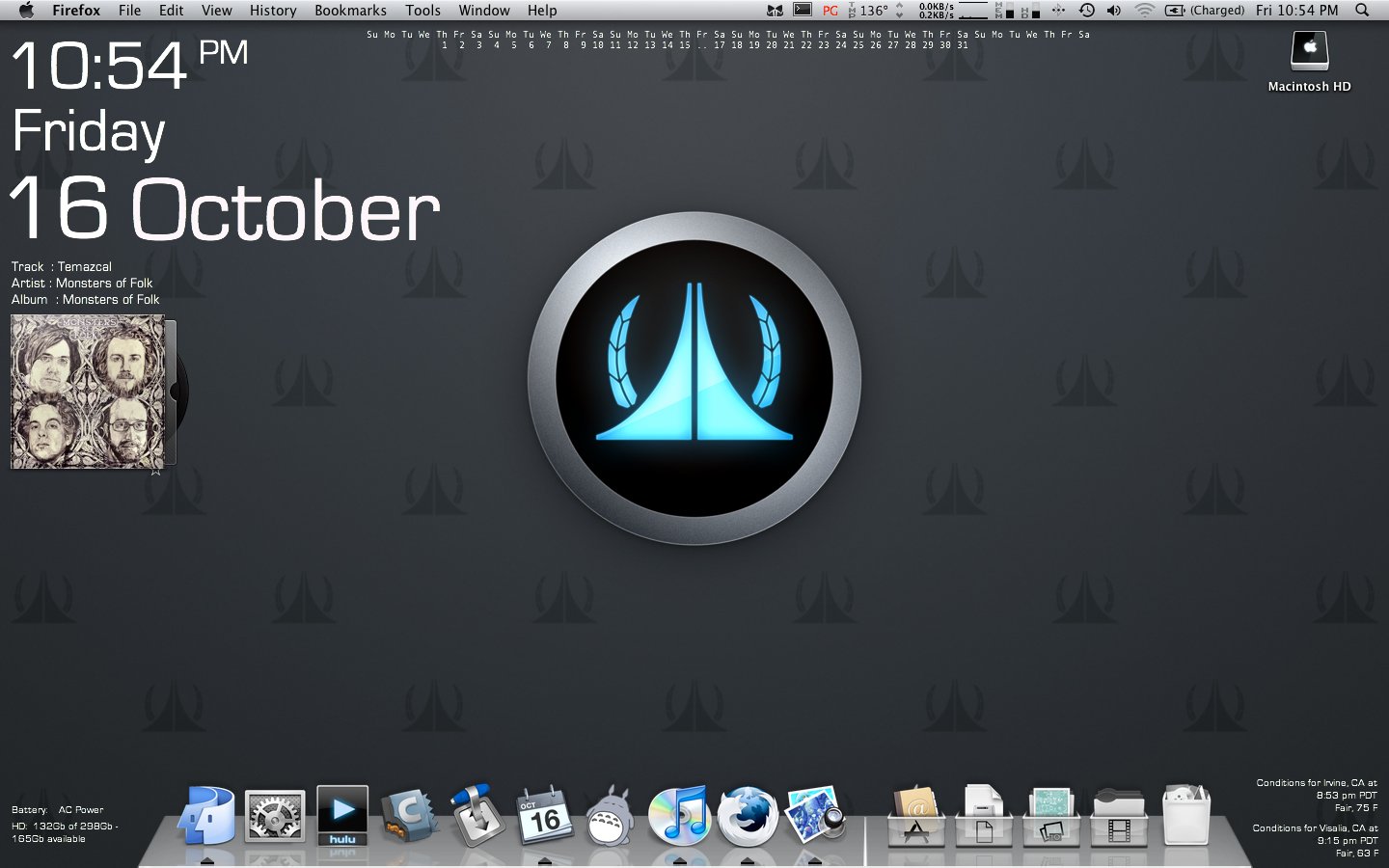Open the Transmission downloader icon

coord(477,816)
